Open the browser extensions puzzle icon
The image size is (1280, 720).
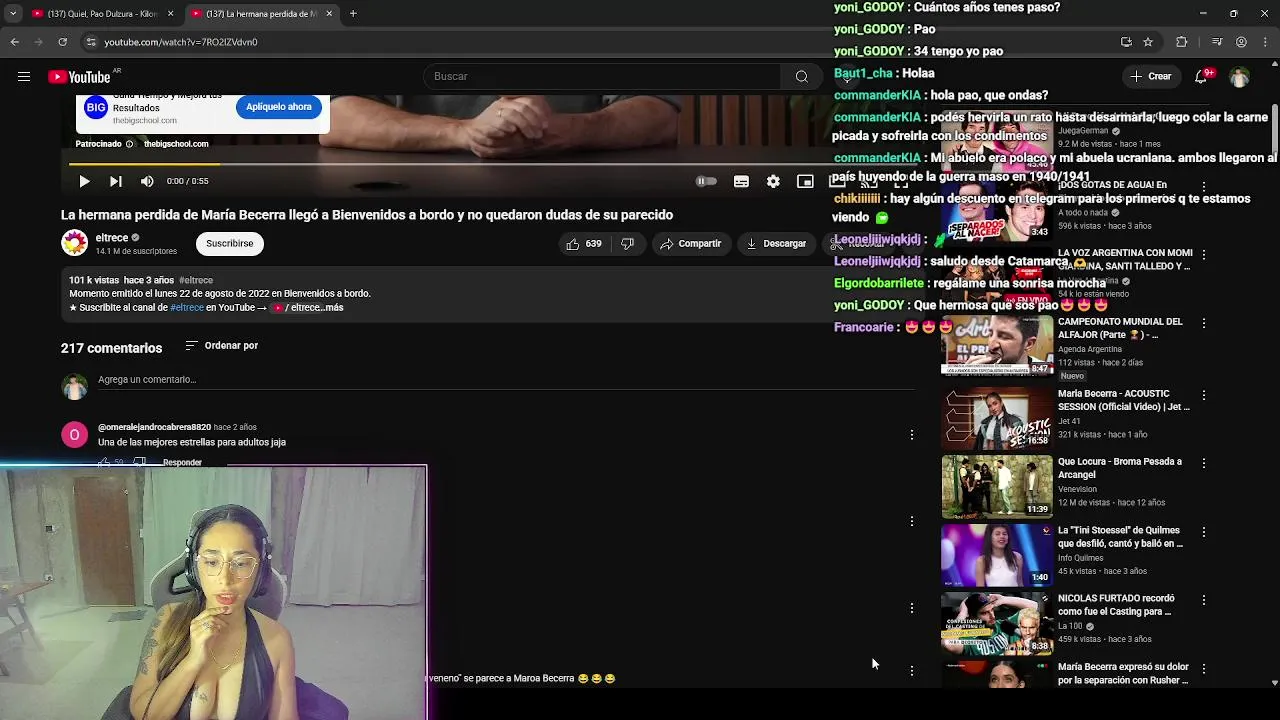pyautogui.click(x=1182, y=42)
